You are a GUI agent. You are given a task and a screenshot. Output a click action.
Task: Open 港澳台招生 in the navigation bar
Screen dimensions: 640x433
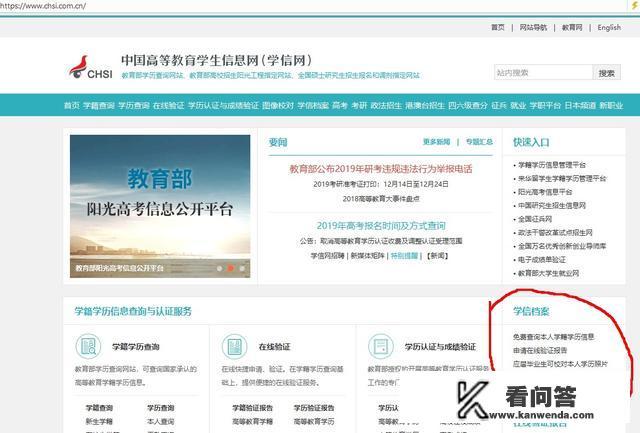tap(425, 105)
